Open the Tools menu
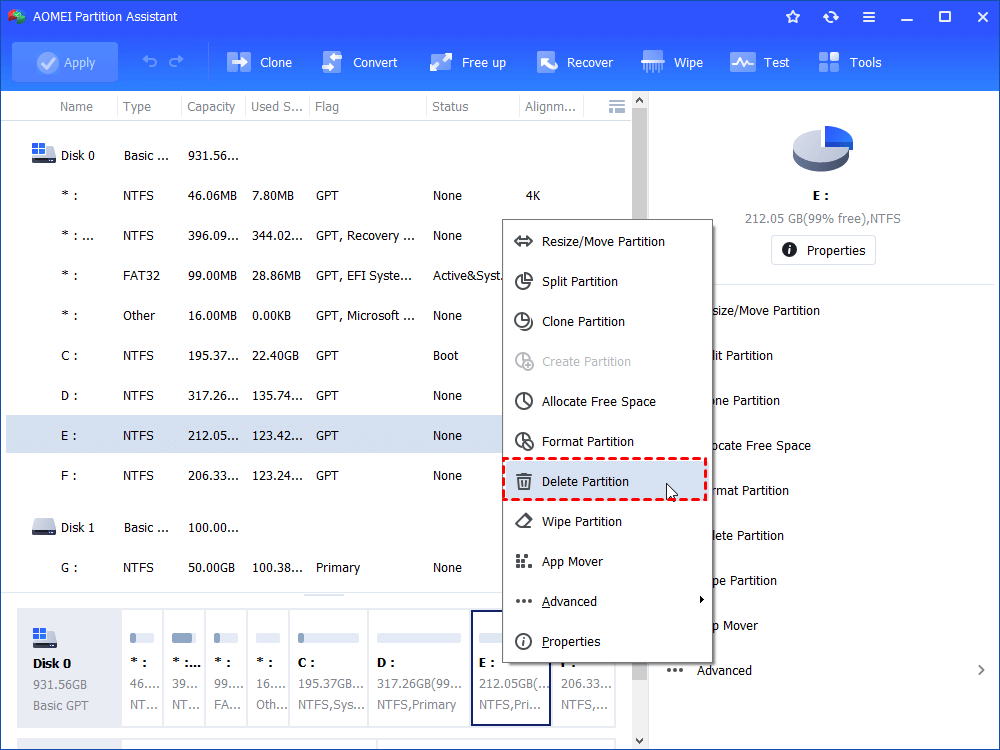The image size is (1000, 750). click(849, 62)
